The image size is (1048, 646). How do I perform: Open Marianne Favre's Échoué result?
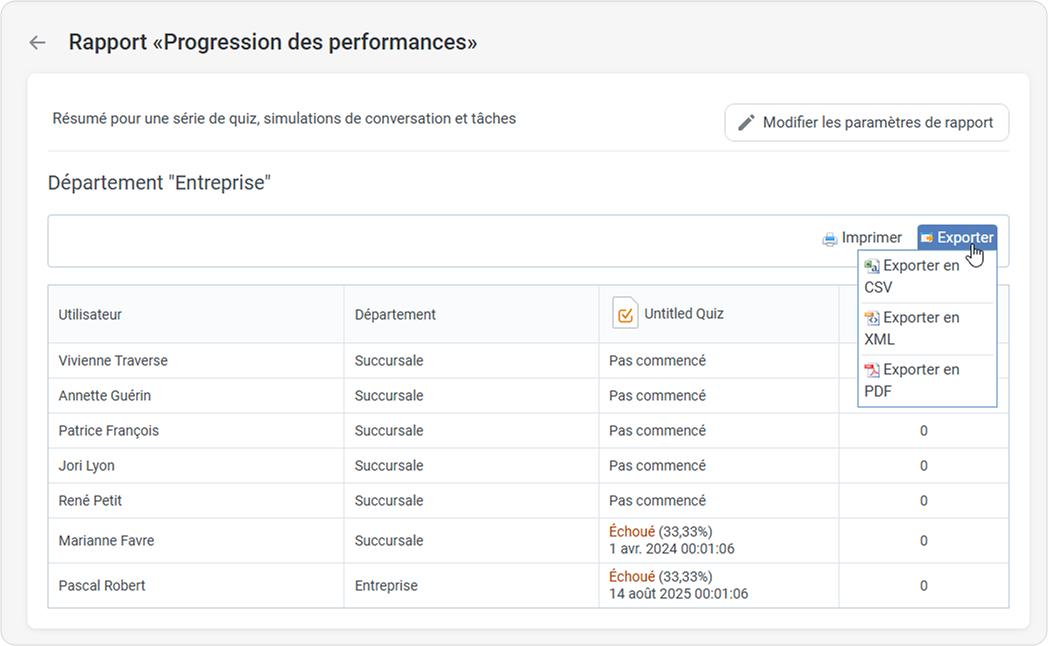[631, 532]
